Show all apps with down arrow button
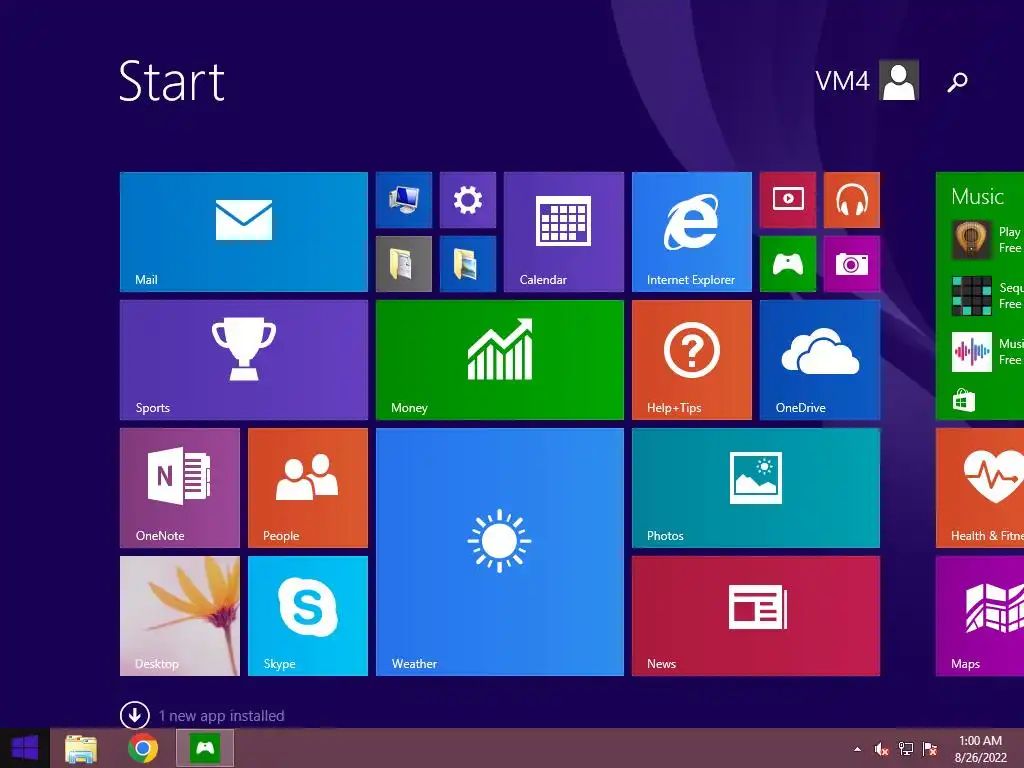 pyautogui.click(x=135, y=715)
